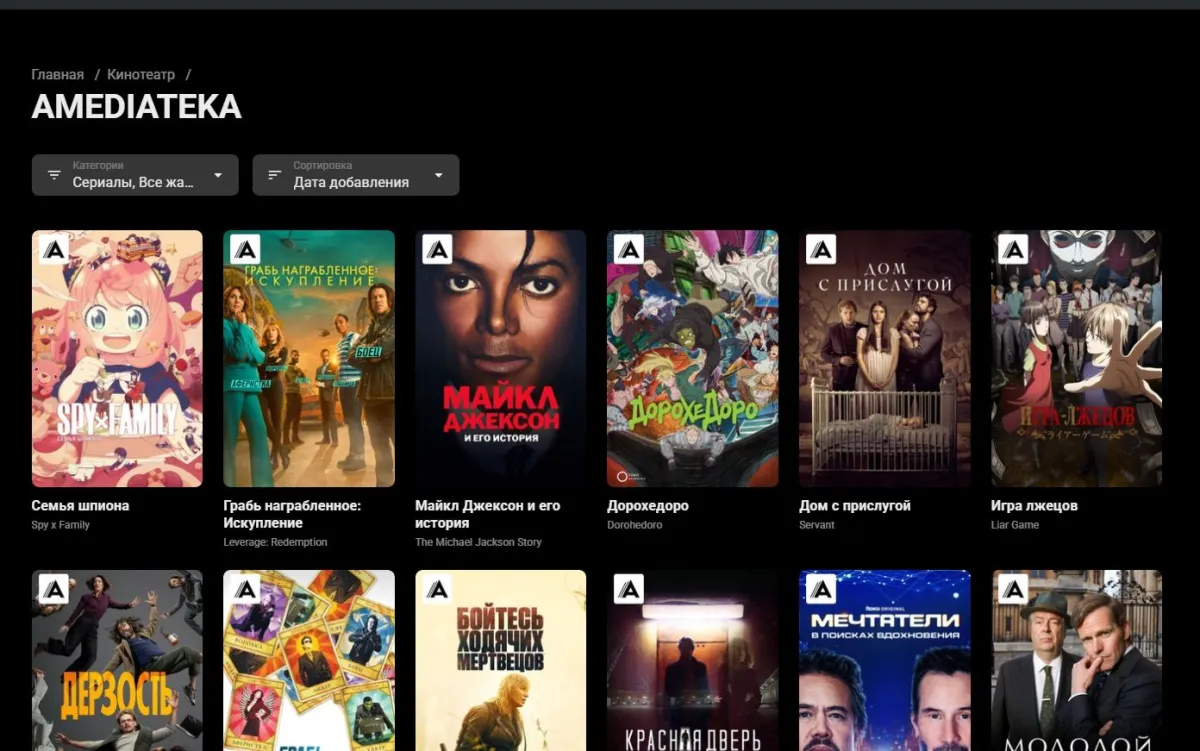Go to Главная breadcrumb

click(x=57, y=75)
